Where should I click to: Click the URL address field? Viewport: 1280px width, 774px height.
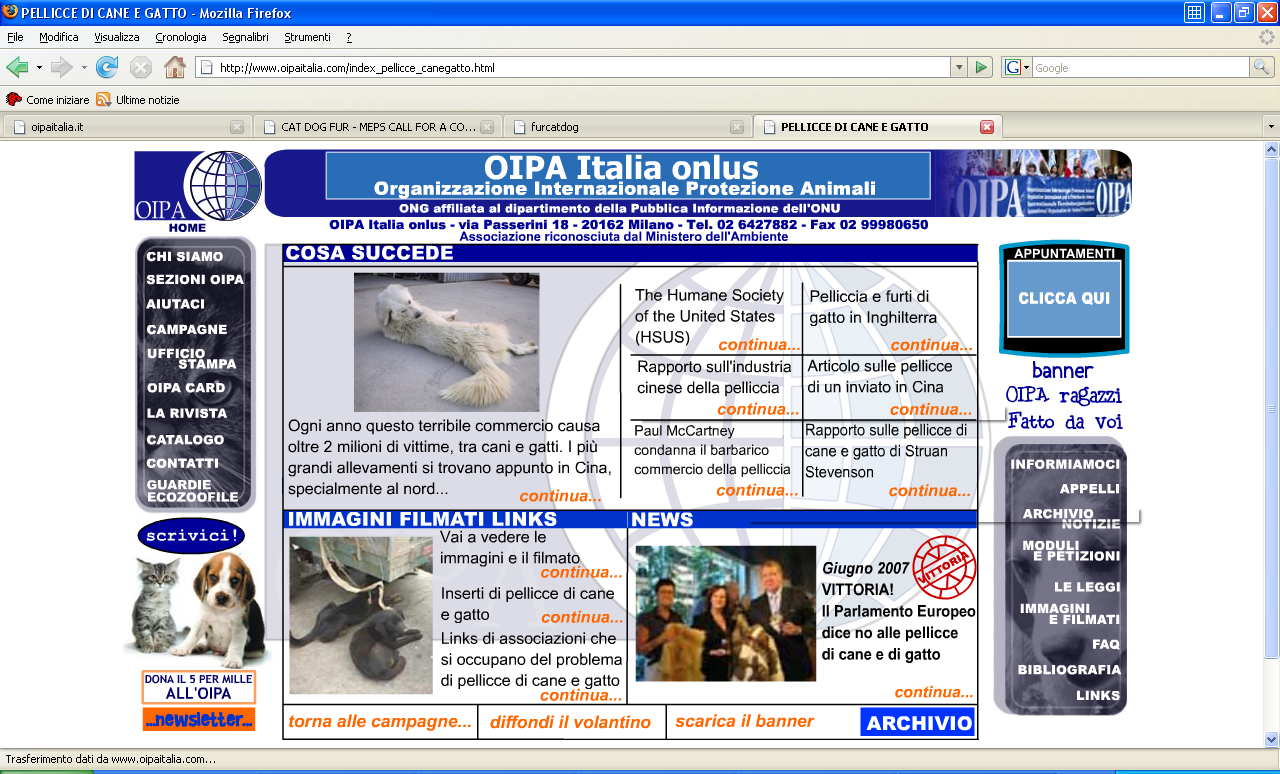pyautogui.click(x=572, y=68)
